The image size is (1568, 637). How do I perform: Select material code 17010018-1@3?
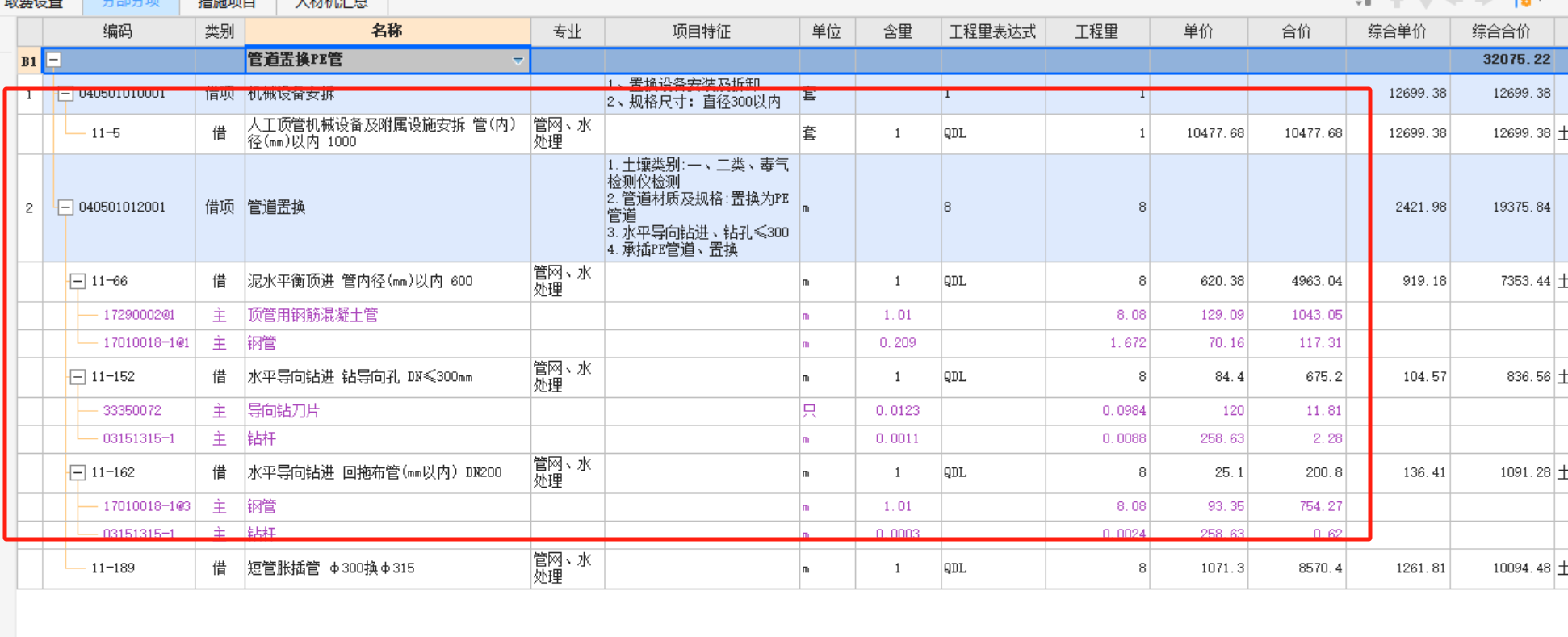coord(146,506)
